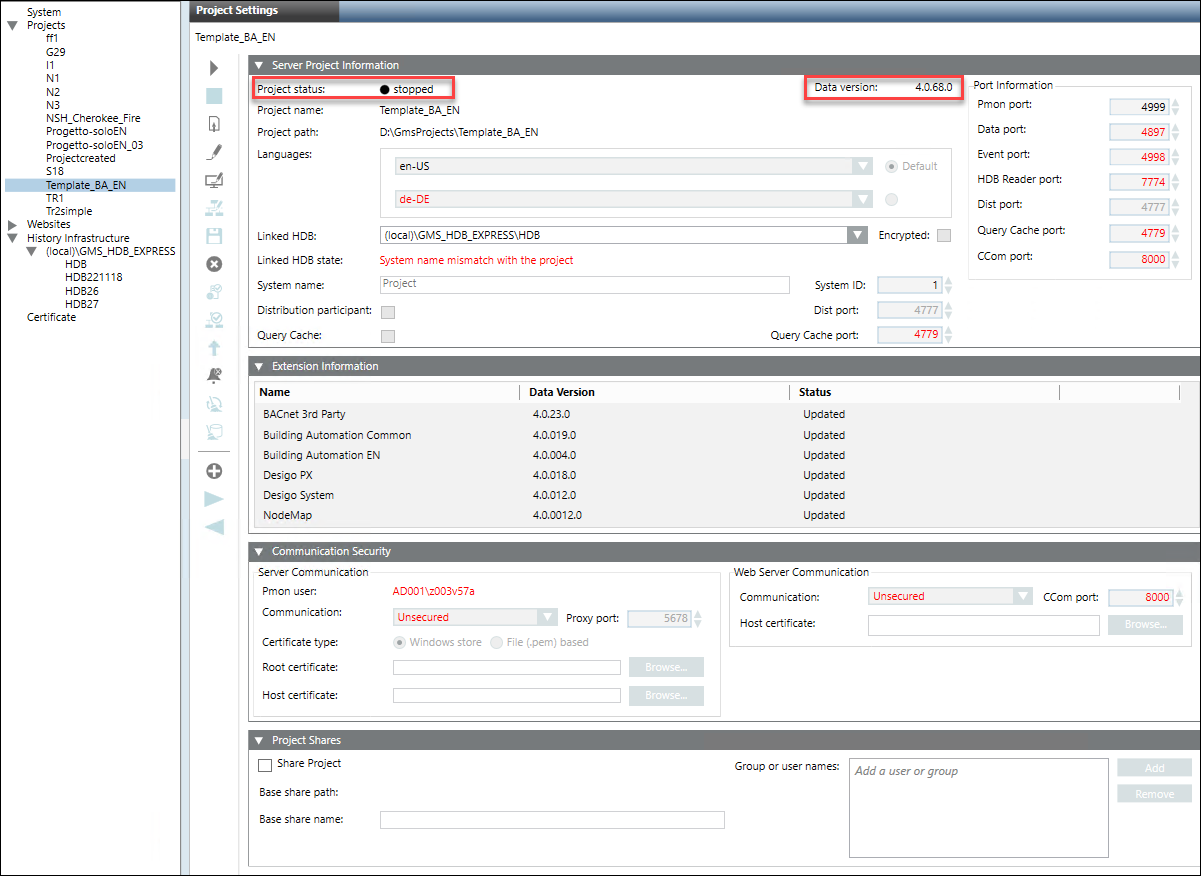Click the Stop project square icon
The image size is (1201, 876).
[x=214, y=96]
